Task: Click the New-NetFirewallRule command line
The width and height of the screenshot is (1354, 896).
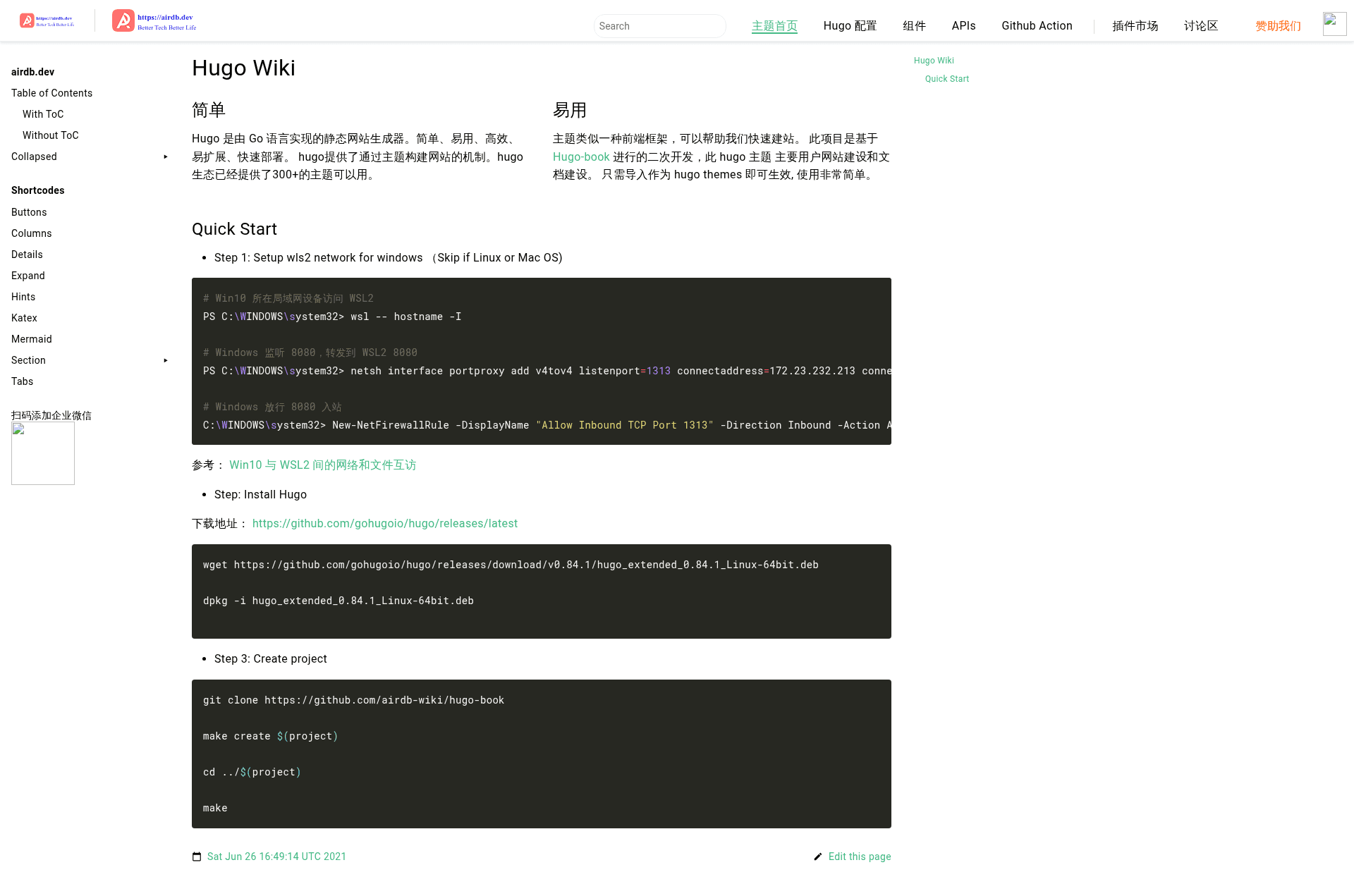Action: (x=547, y=425)
